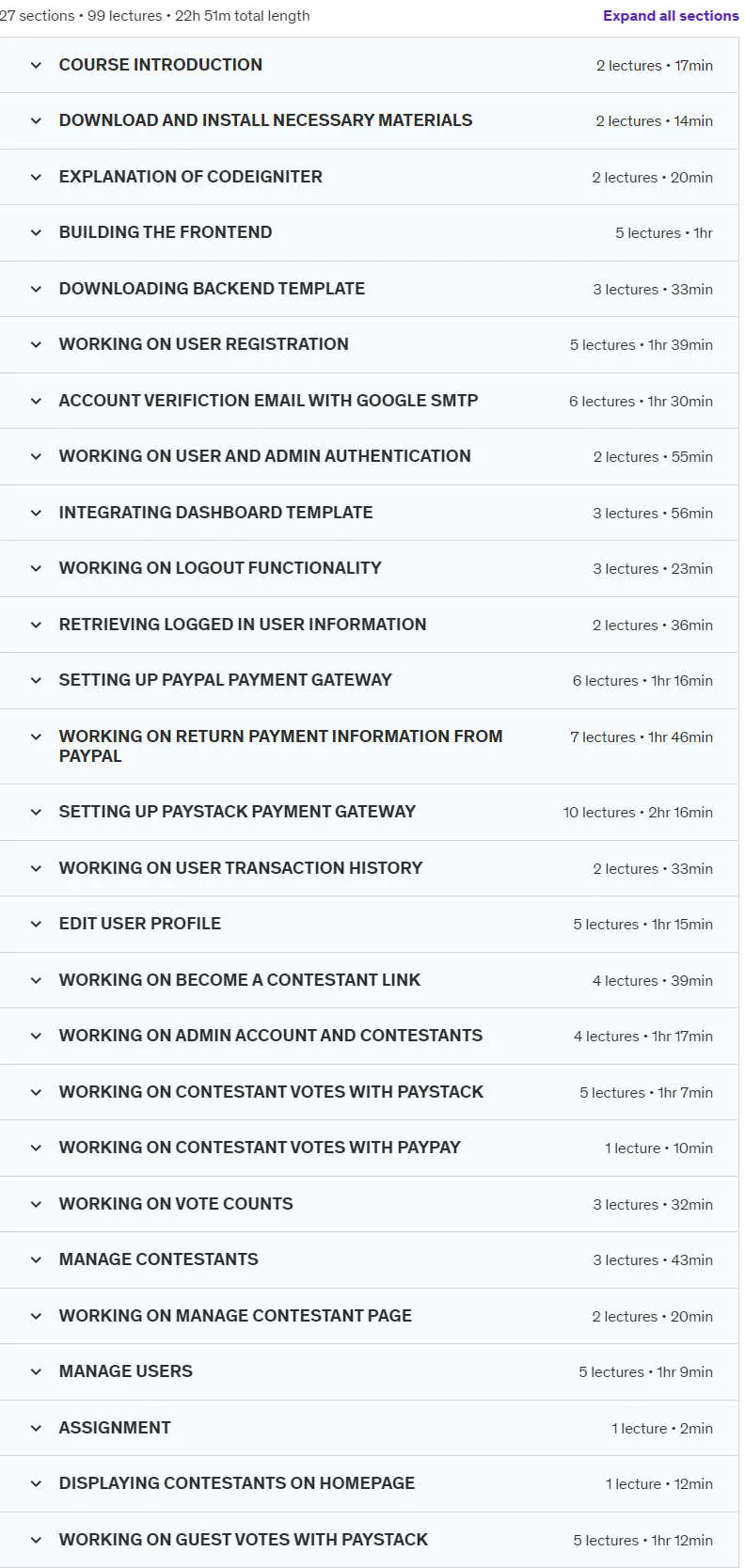This screenshot has width=745, height=1568.
Task: Open WORKING ON LOGOUT FUNCTIONALITY section
Action: click(369, 569)
